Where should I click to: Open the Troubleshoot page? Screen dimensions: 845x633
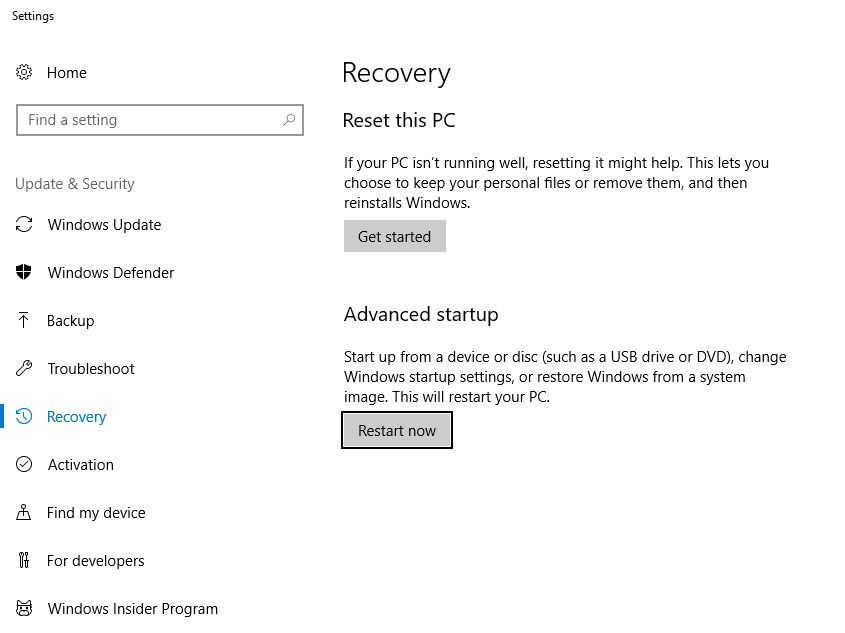pyautogui.click(x=90, y=369)
